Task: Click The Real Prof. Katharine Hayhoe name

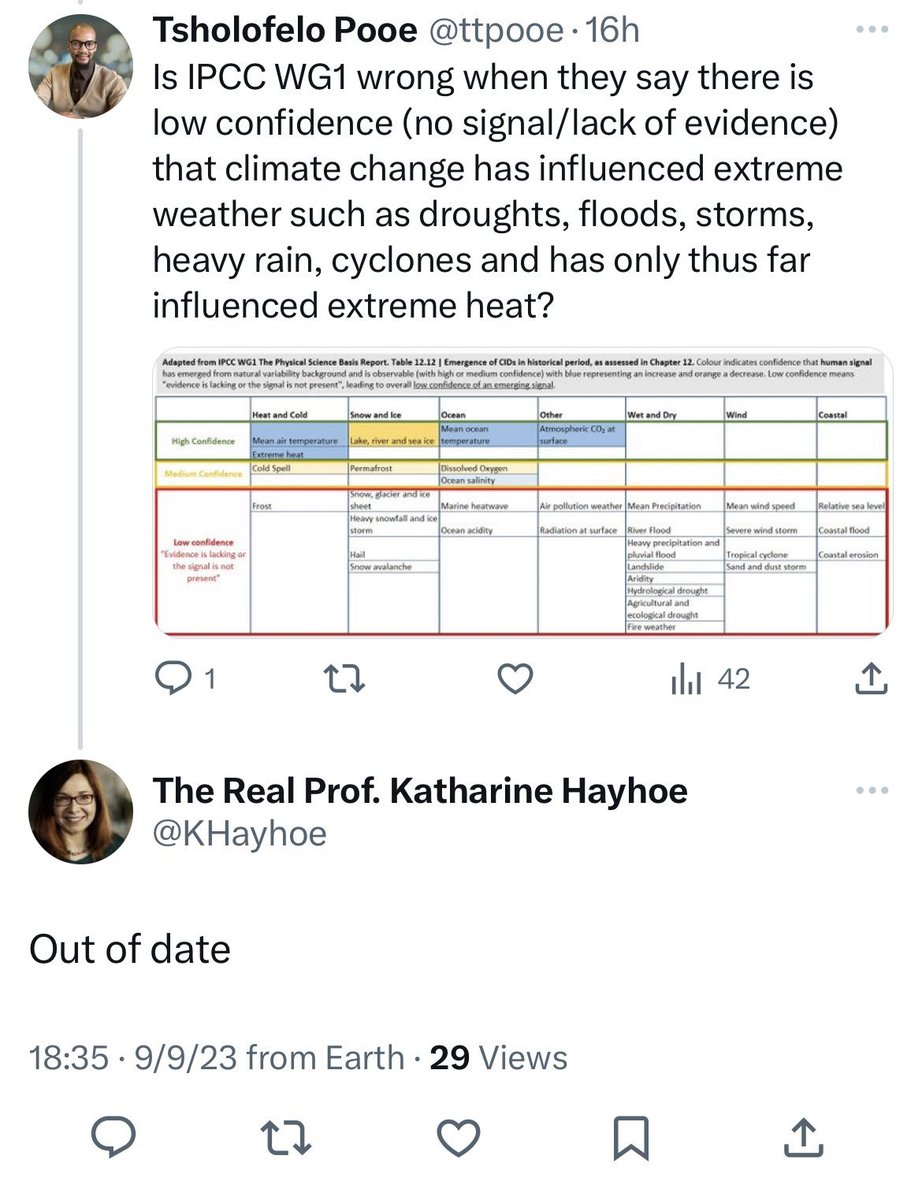Action: point(420,791)
